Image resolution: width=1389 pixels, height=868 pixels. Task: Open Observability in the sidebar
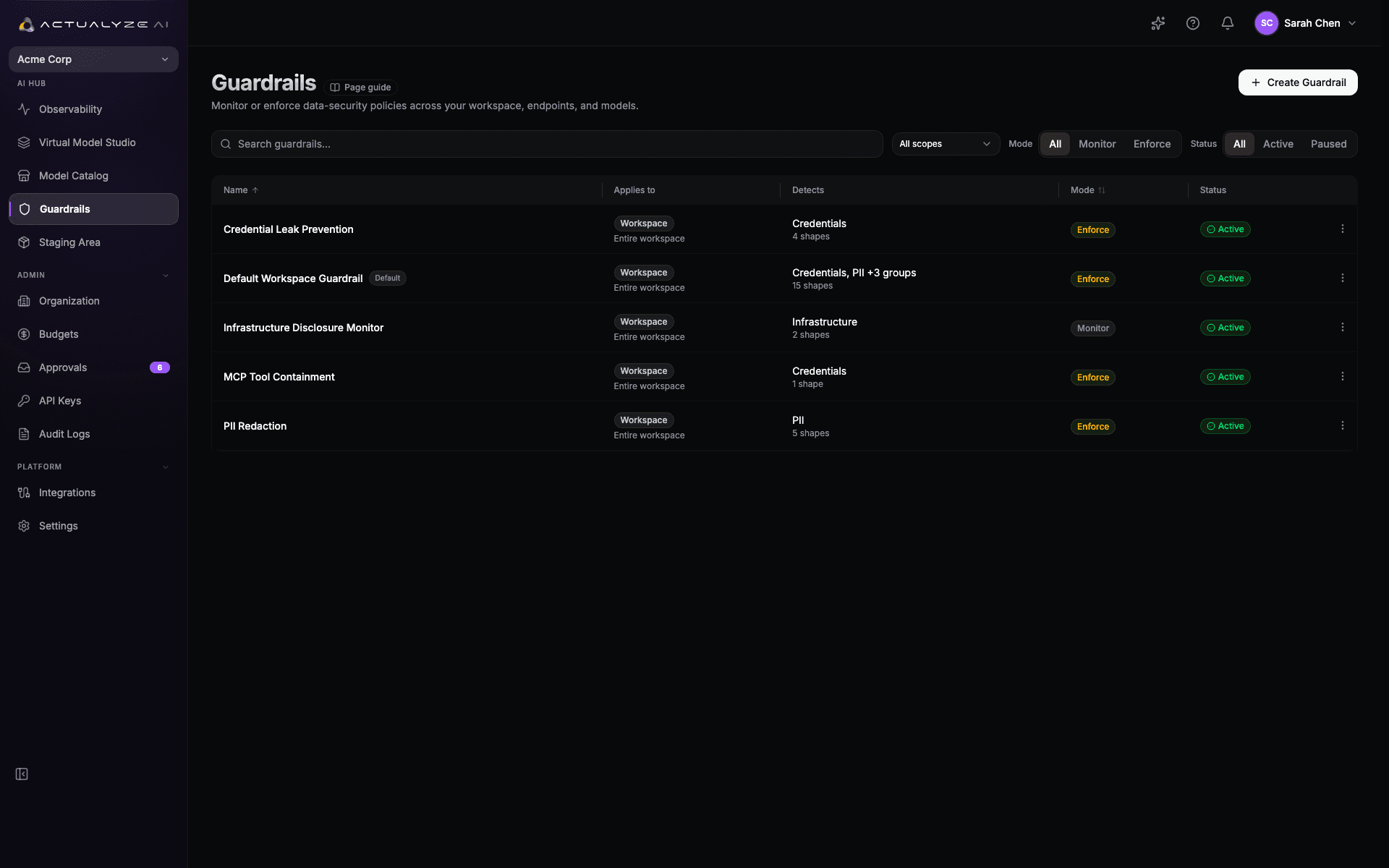pyautogui.click(x=93, y=109)
